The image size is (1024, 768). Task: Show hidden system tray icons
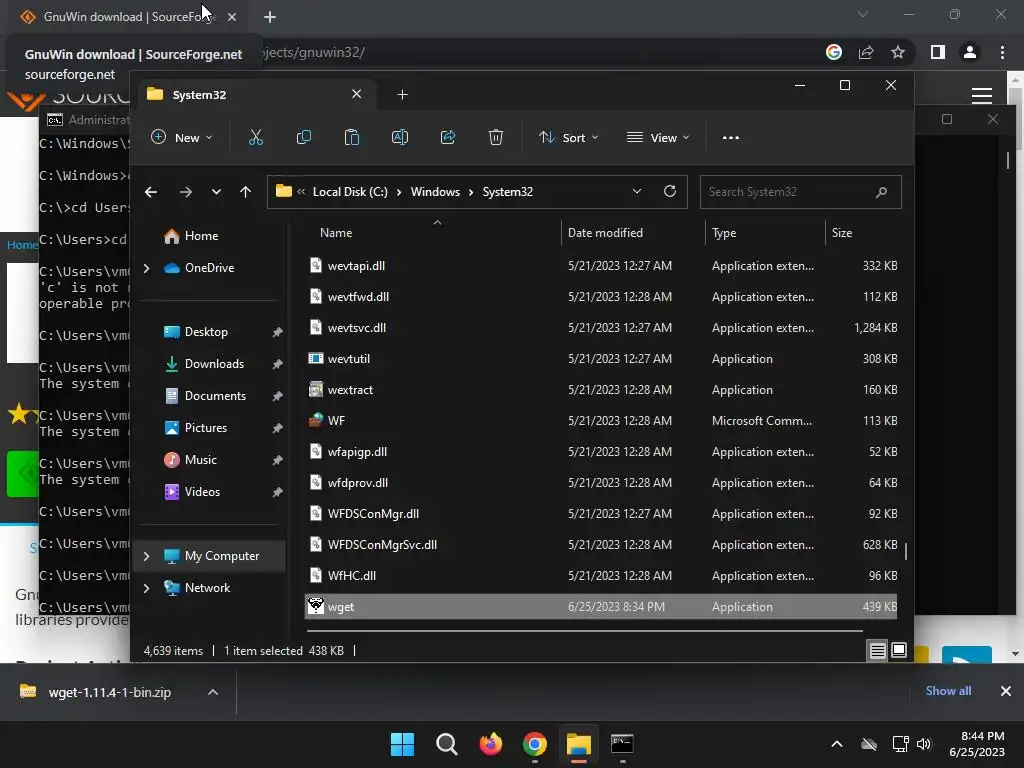coord(837,744)
